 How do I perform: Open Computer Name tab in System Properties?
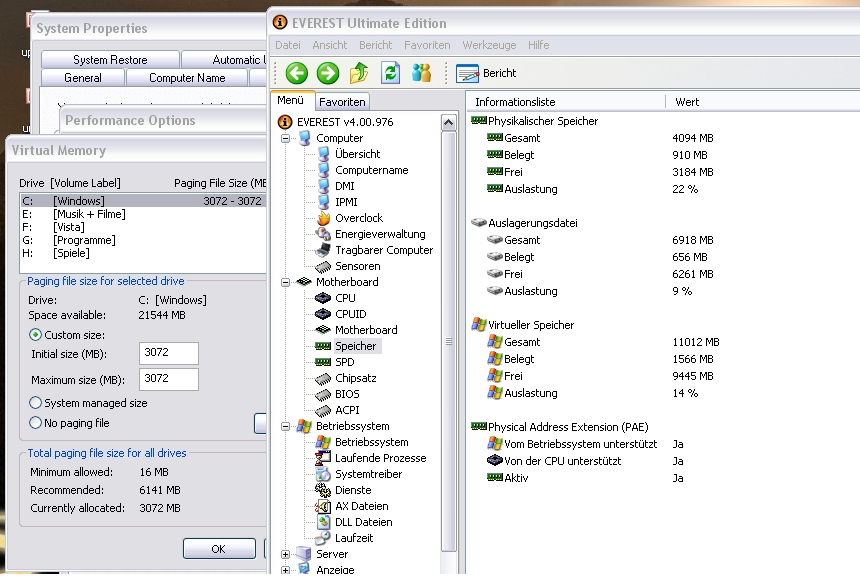click(187, 78)
